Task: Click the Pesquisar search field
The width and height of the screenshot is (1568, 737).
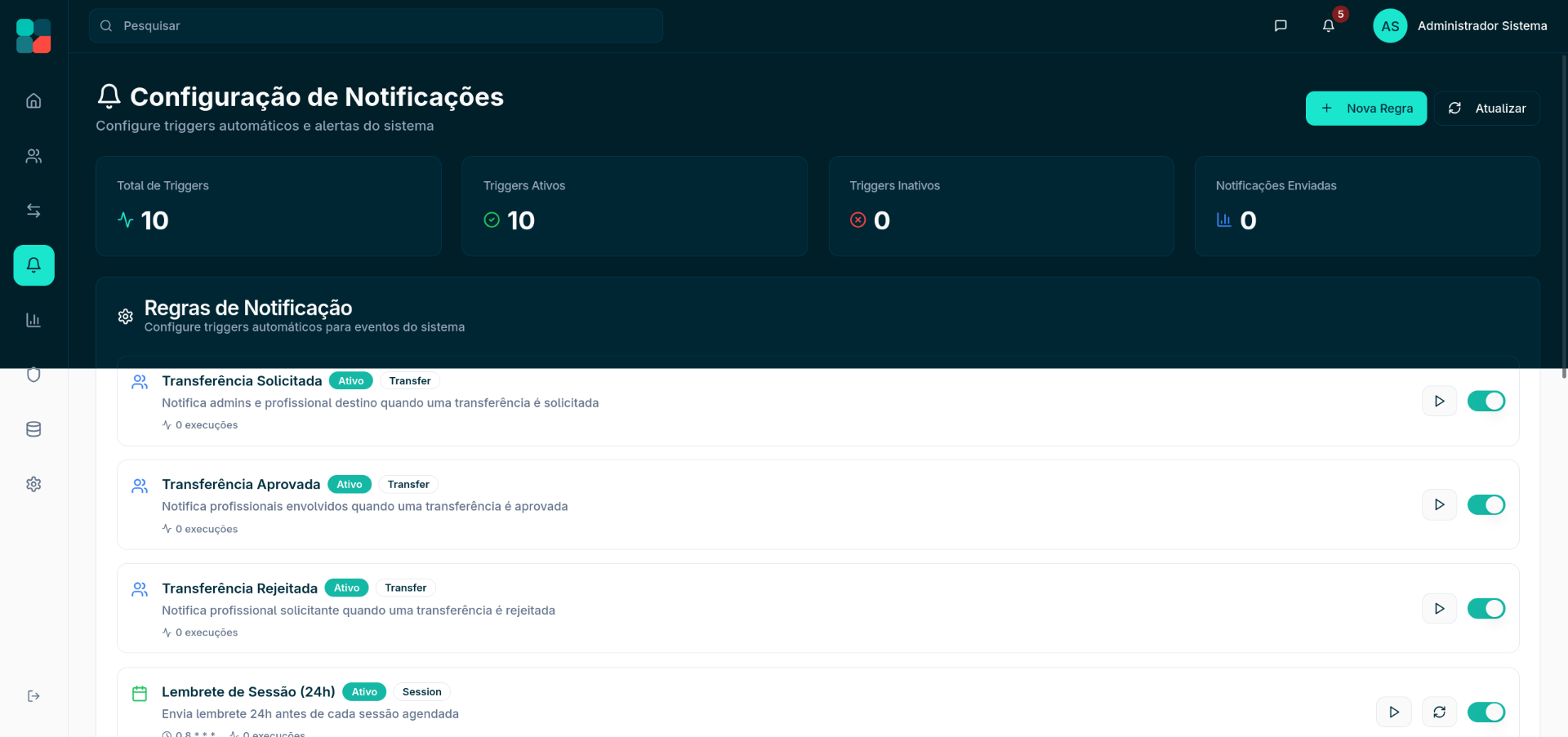Action: pos(376,26)
